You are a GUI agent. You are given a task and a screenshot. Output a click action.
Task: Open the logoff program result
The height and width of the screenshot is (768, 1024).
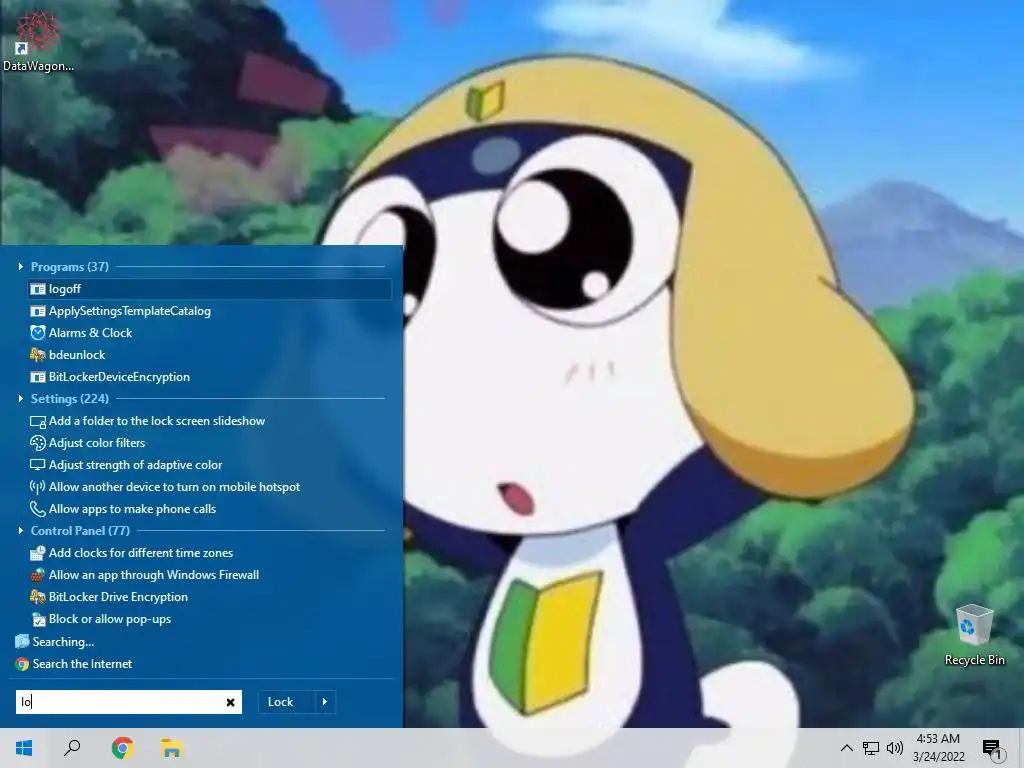pos(210,289)
